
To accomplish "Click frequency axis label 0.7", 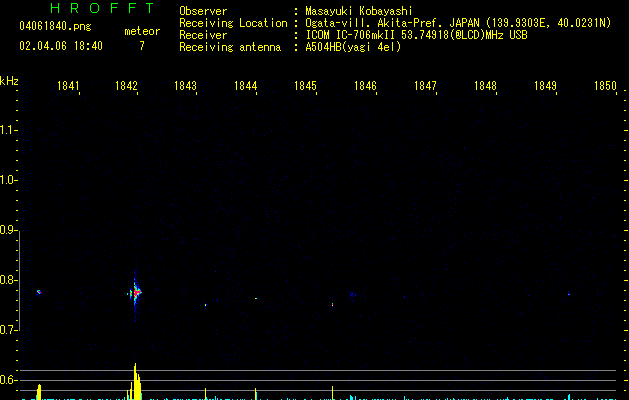I will click(x=8, y=330).
